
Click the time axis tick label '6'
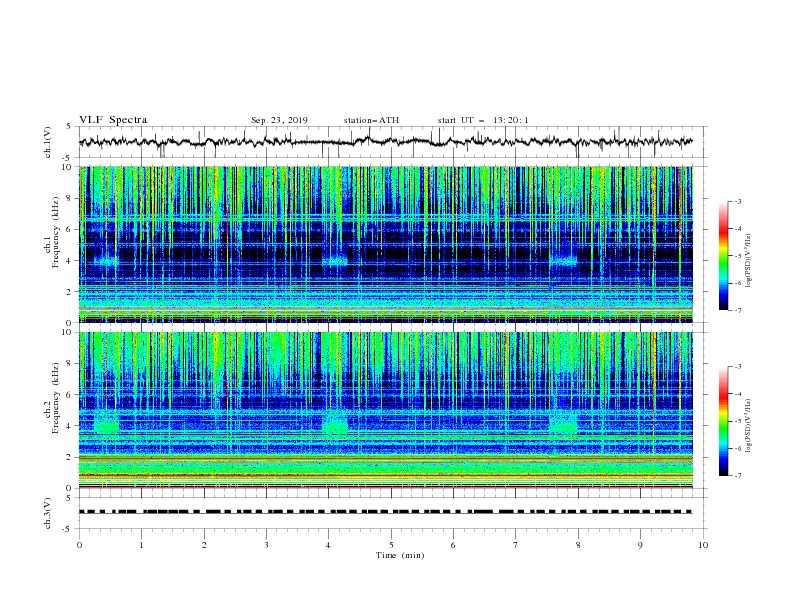453,545
